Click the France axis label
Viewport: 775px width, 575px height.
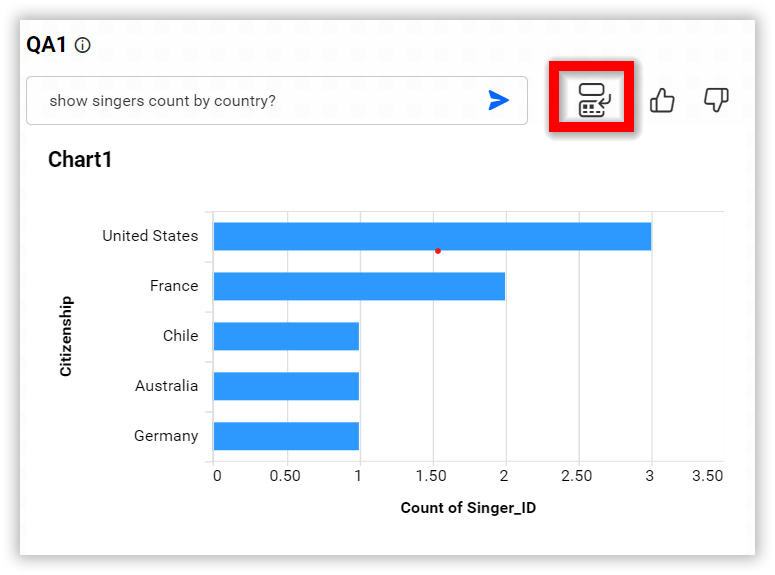(174, 286)
